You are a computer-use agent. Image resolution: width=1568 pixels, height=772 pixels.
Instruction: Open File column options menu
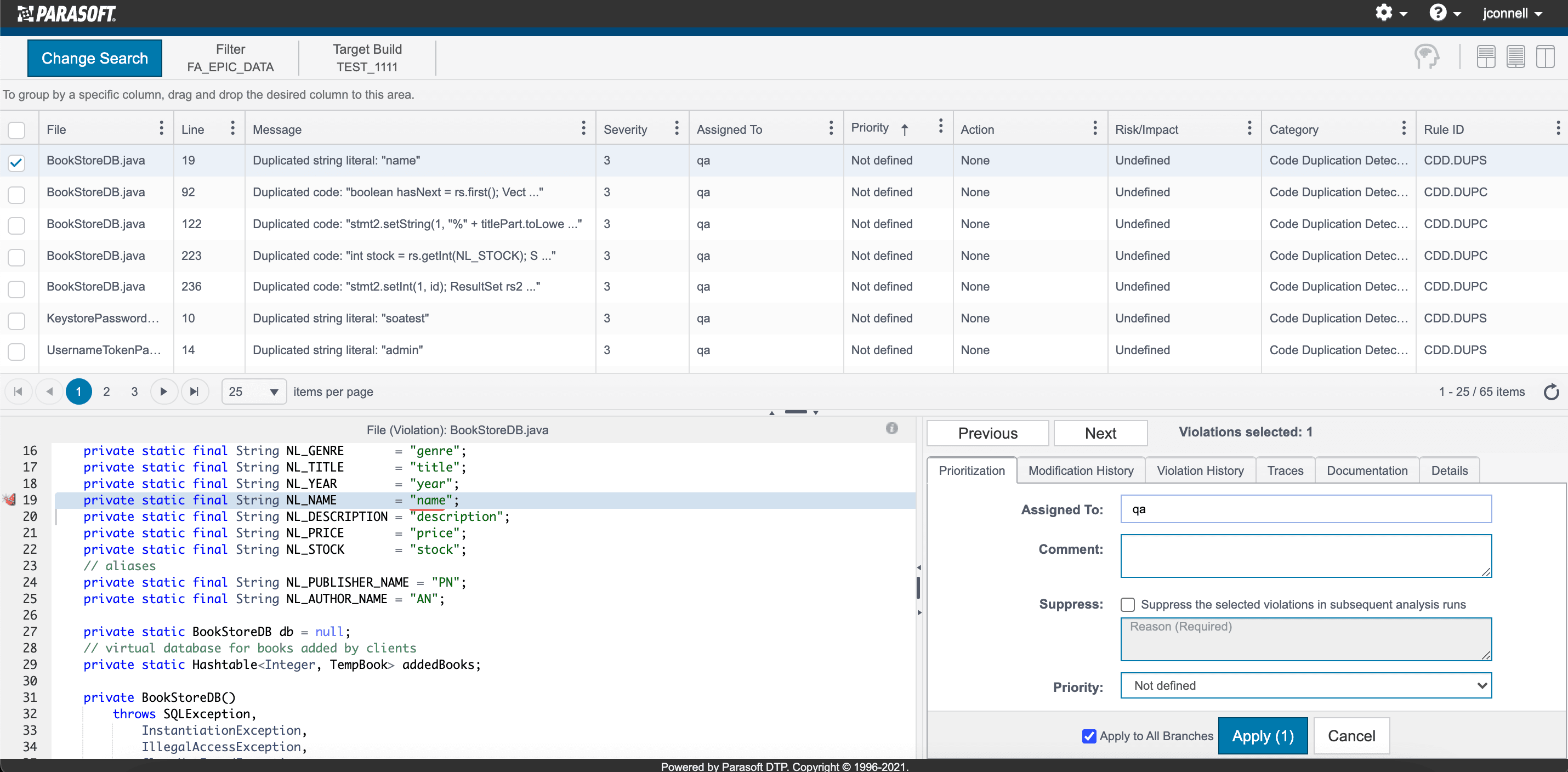coord(161,128)
